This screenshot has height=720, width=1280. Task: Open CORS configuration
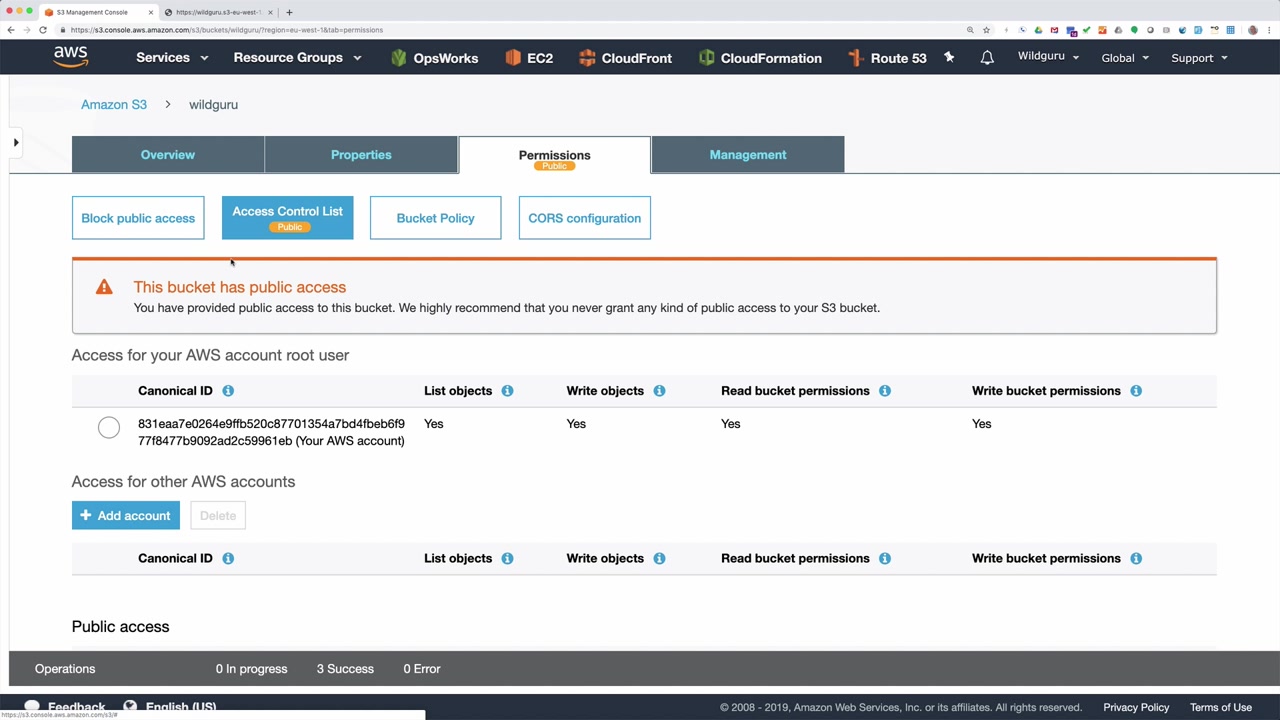(584, 218)
